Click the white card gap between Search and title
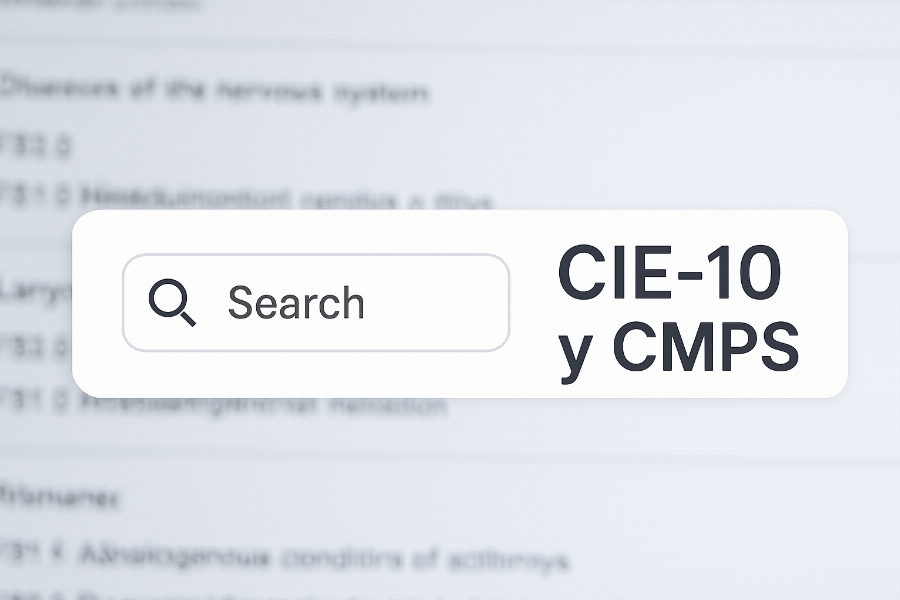Image resolution: width=900 pixels, height=600 pixels. coord(532,302)
